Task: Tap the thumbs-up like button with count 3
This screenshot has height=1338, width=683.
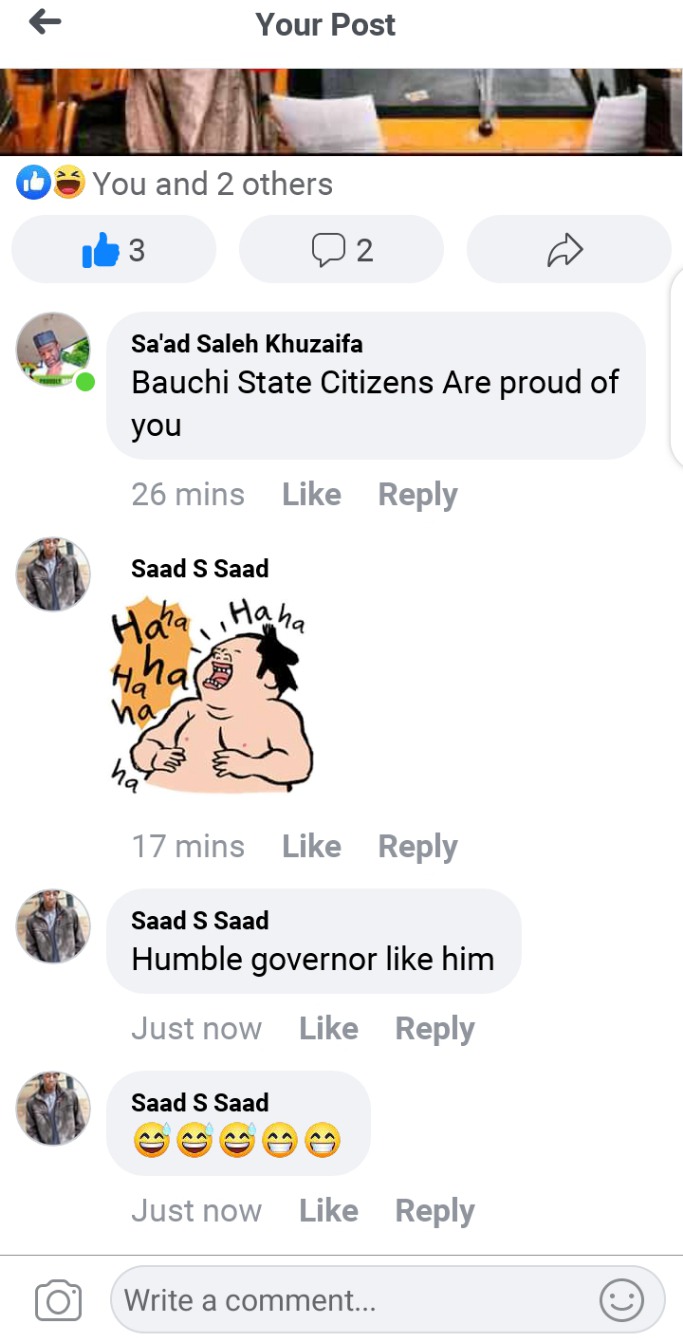Action: tap(113, 249)
